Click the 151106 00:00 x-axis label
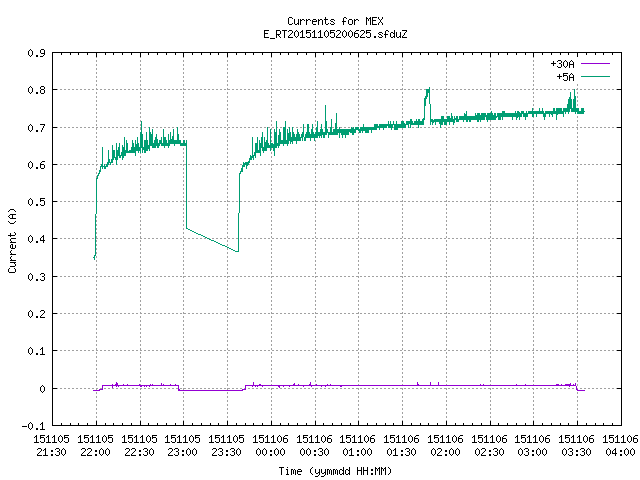The image size is (640, 480). 270,445
